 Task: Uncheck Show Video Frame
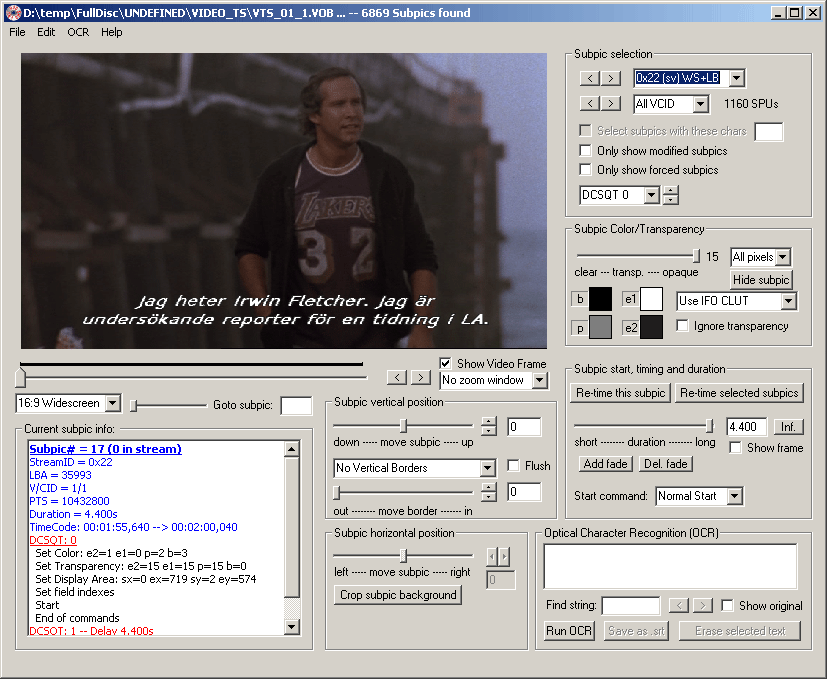click(x=445, y=363)
